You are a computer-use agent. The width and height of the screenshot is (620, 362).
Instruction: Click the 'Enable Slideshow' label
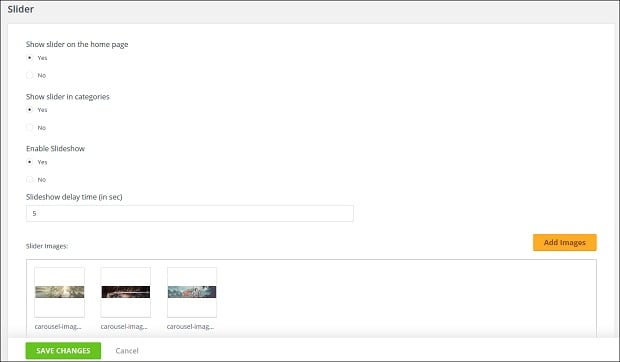tap(55, 149)
